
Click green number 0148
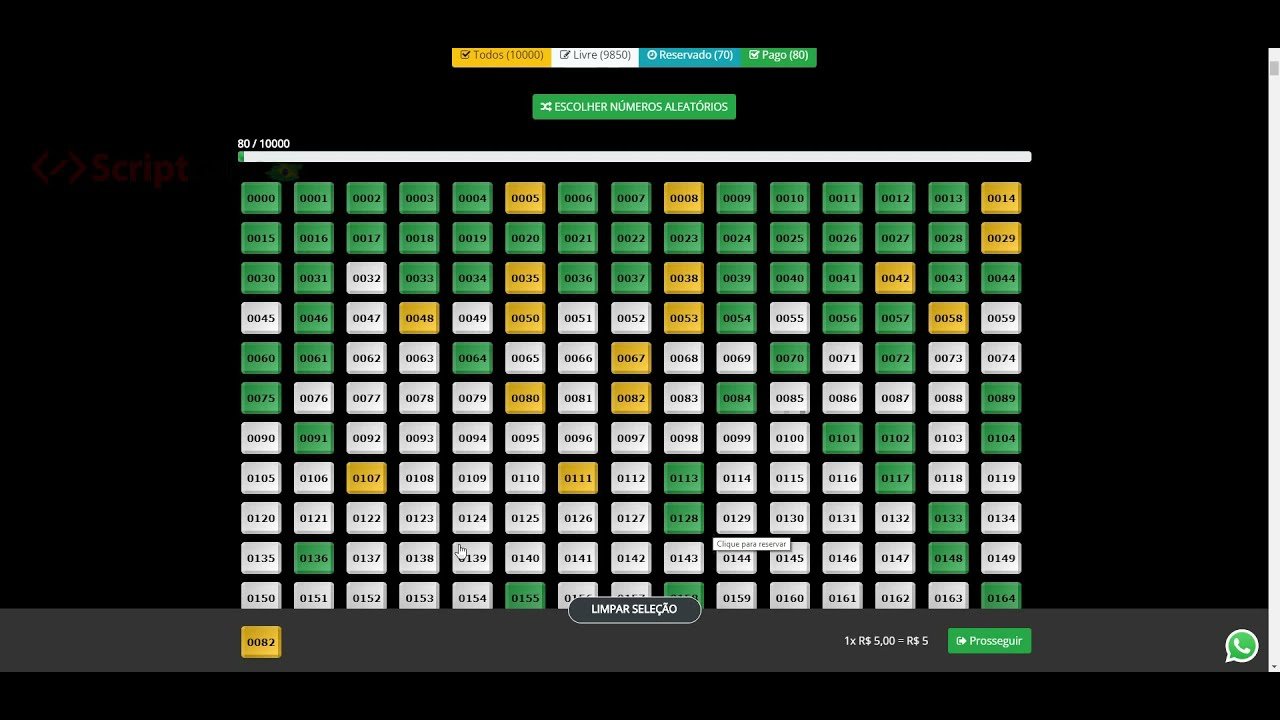click(x=948, y=558)
